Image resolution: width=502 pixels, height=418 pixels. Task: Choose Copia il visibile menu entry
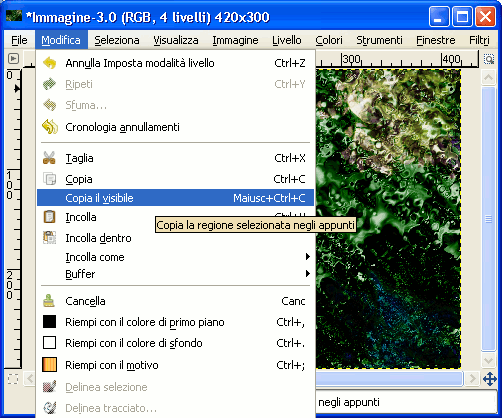[175, 198]
